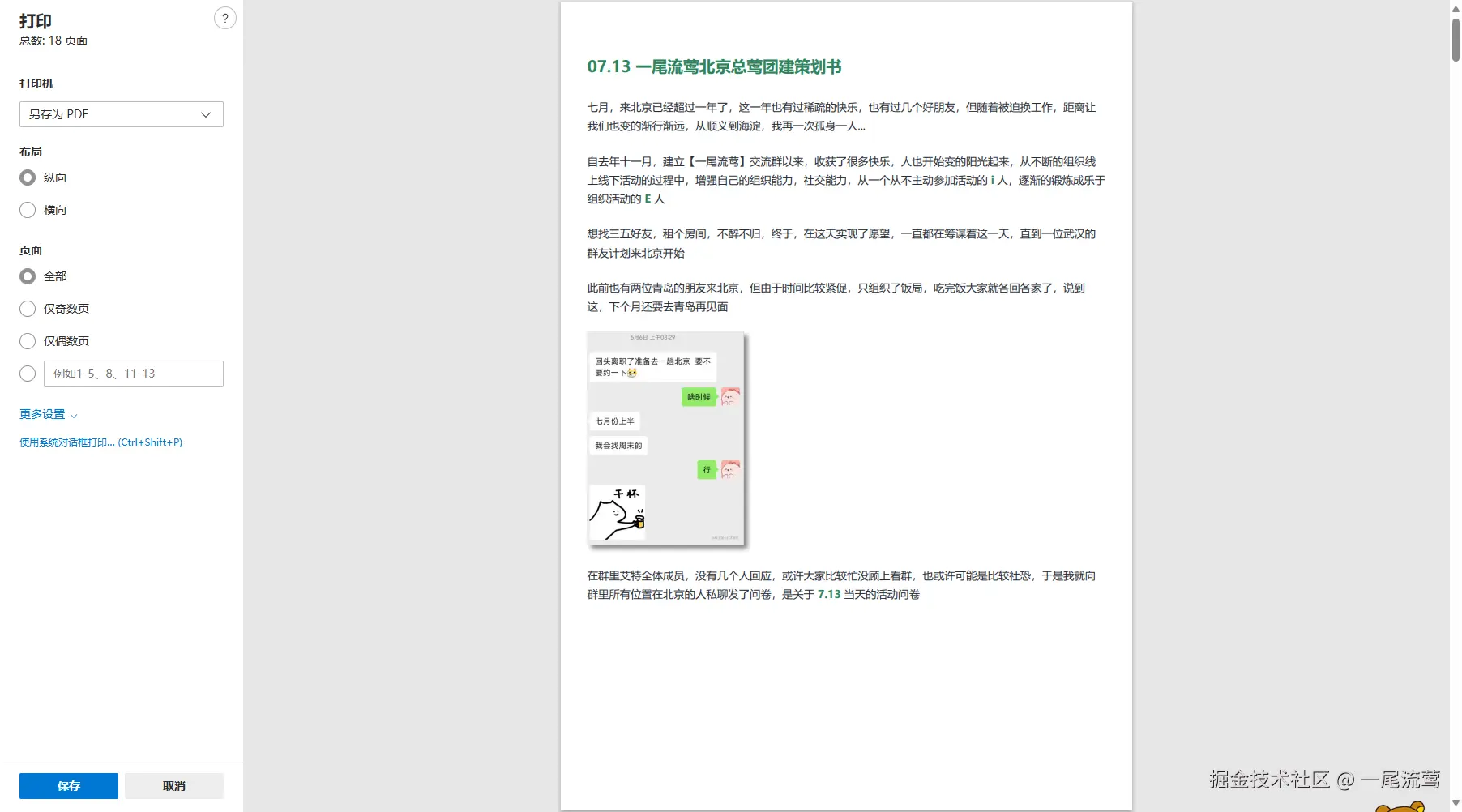Choose 仅奇数页 odd pages only
Image resolution: width=1462 pixels, height=812 pixels.
point(28,309)
